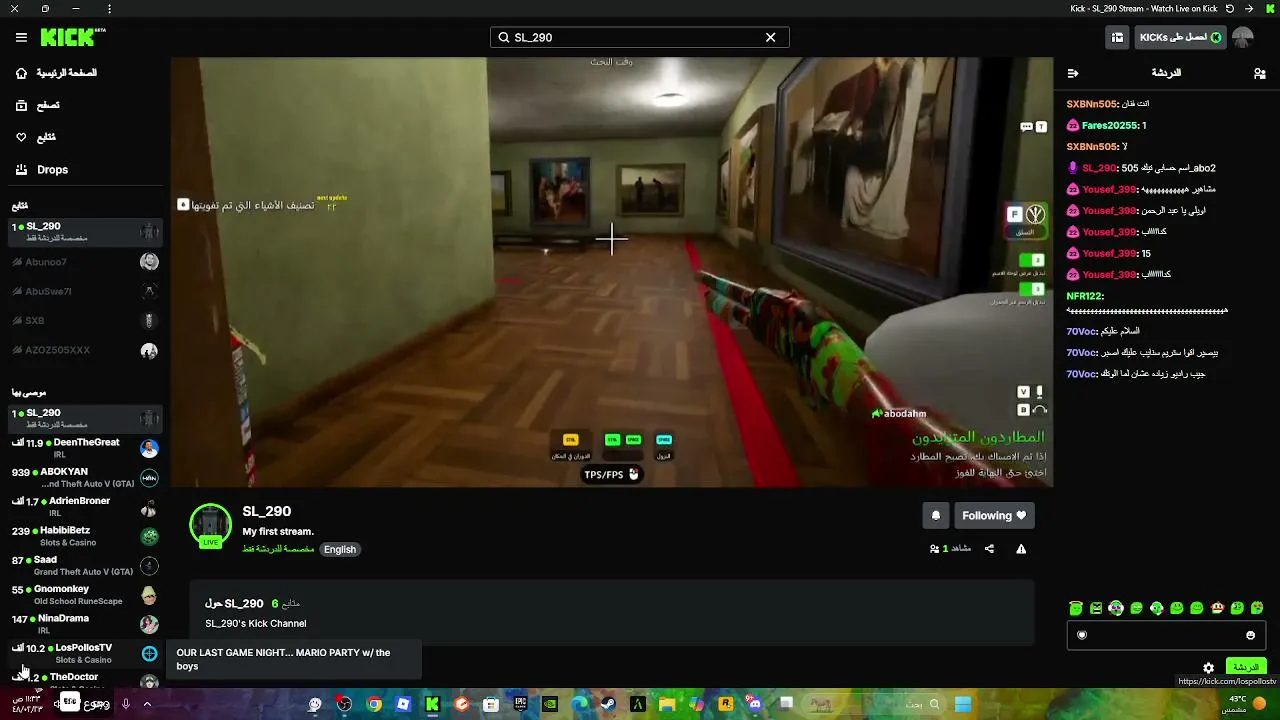
Task: Open AdrienBroner's IRL stream
Action: tap(85, 506)
